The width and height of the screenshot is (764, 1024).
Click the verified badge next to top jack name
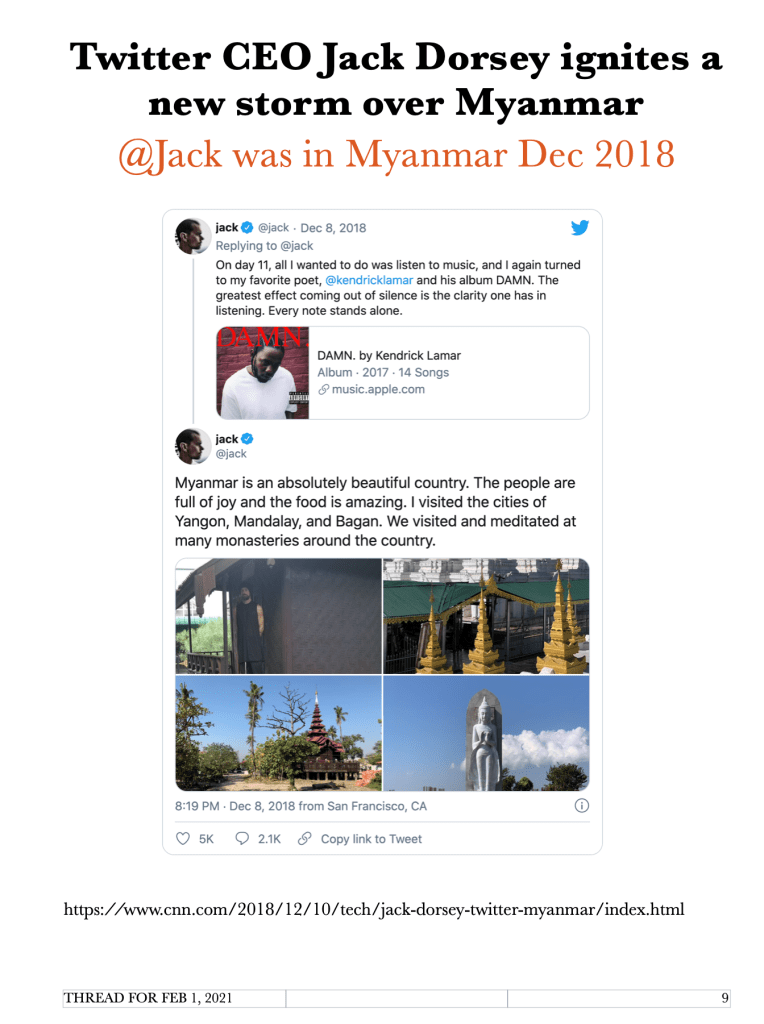click(247, 227)
